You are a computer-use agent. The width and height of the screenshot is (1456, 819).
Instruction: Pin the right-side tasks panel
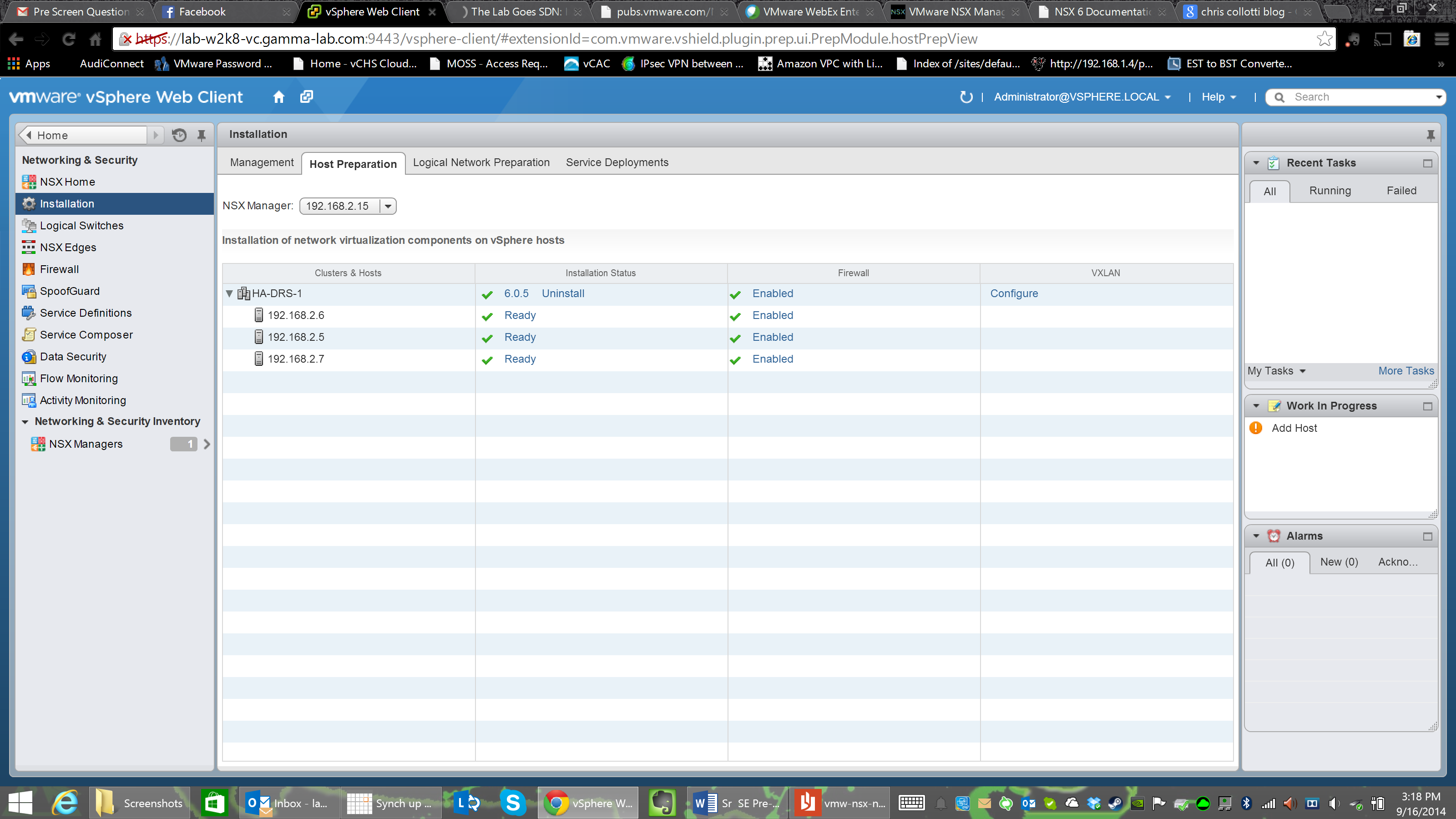click(x=1430, y=135)
